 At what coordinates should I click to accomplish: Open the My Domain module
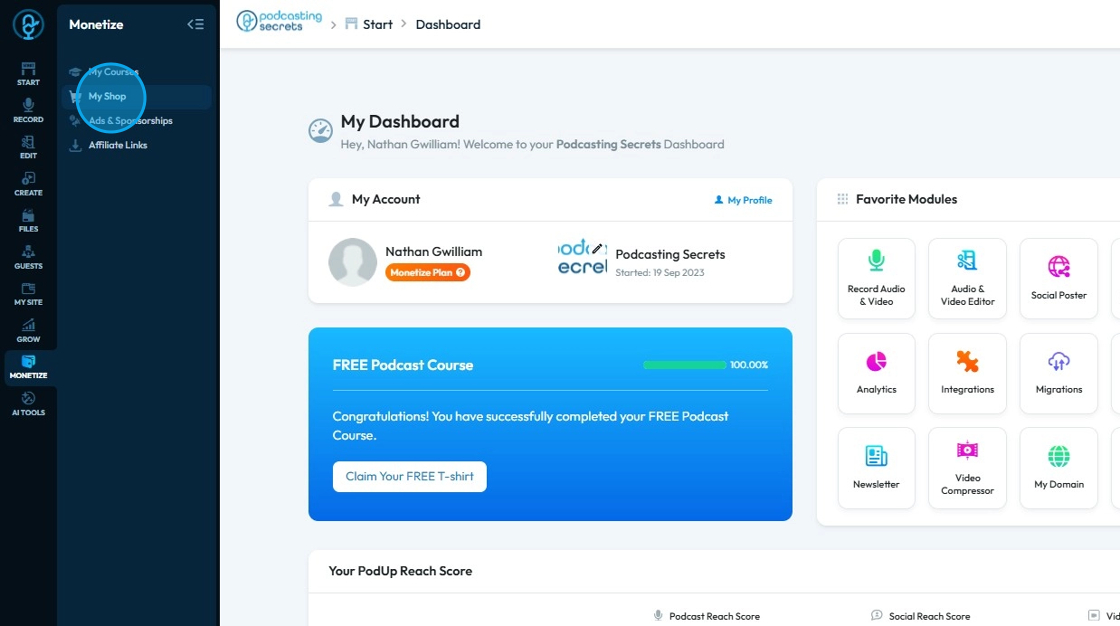tap(1059, 468)
